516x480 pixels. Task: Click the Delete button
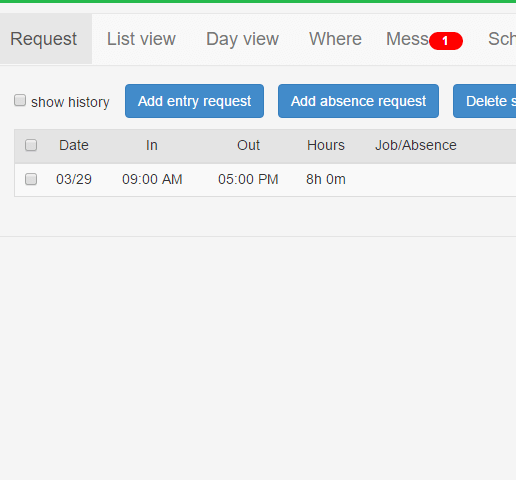[485, 101]
